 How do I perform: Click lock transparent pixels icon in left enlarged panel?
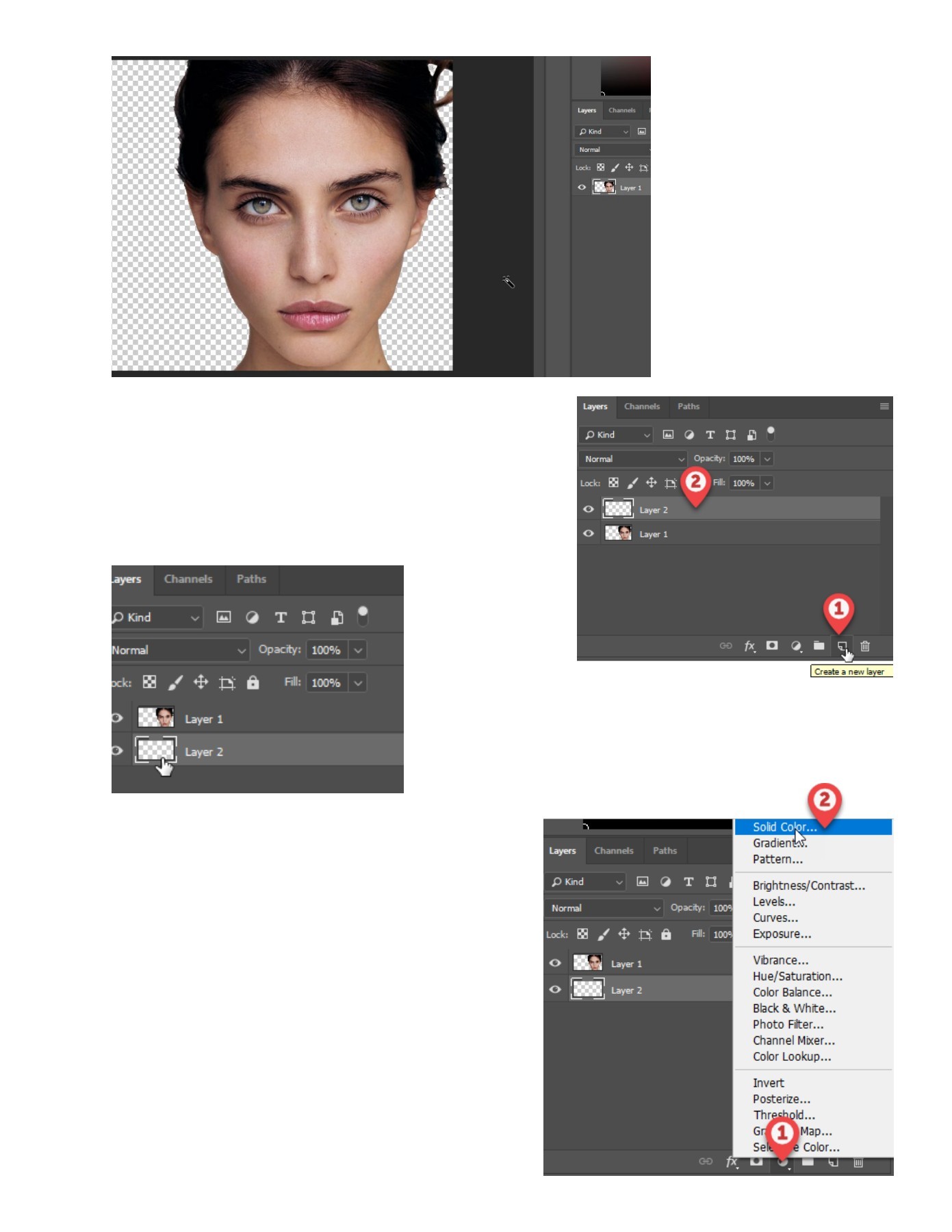[x=149, y=682]
